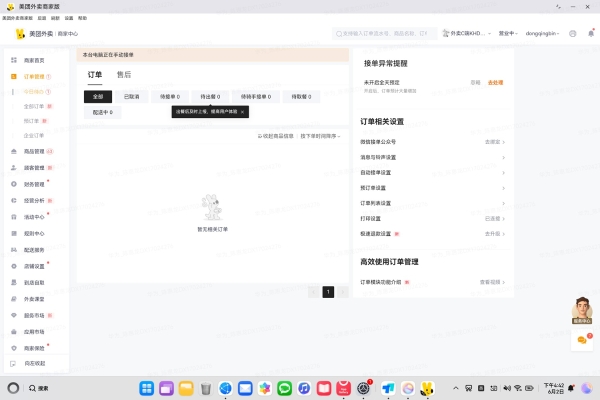Launch the green messaging app in taskbar
The height and width of the screenshot is (400, 600).
pyautogui.click(x=284, y=389)
